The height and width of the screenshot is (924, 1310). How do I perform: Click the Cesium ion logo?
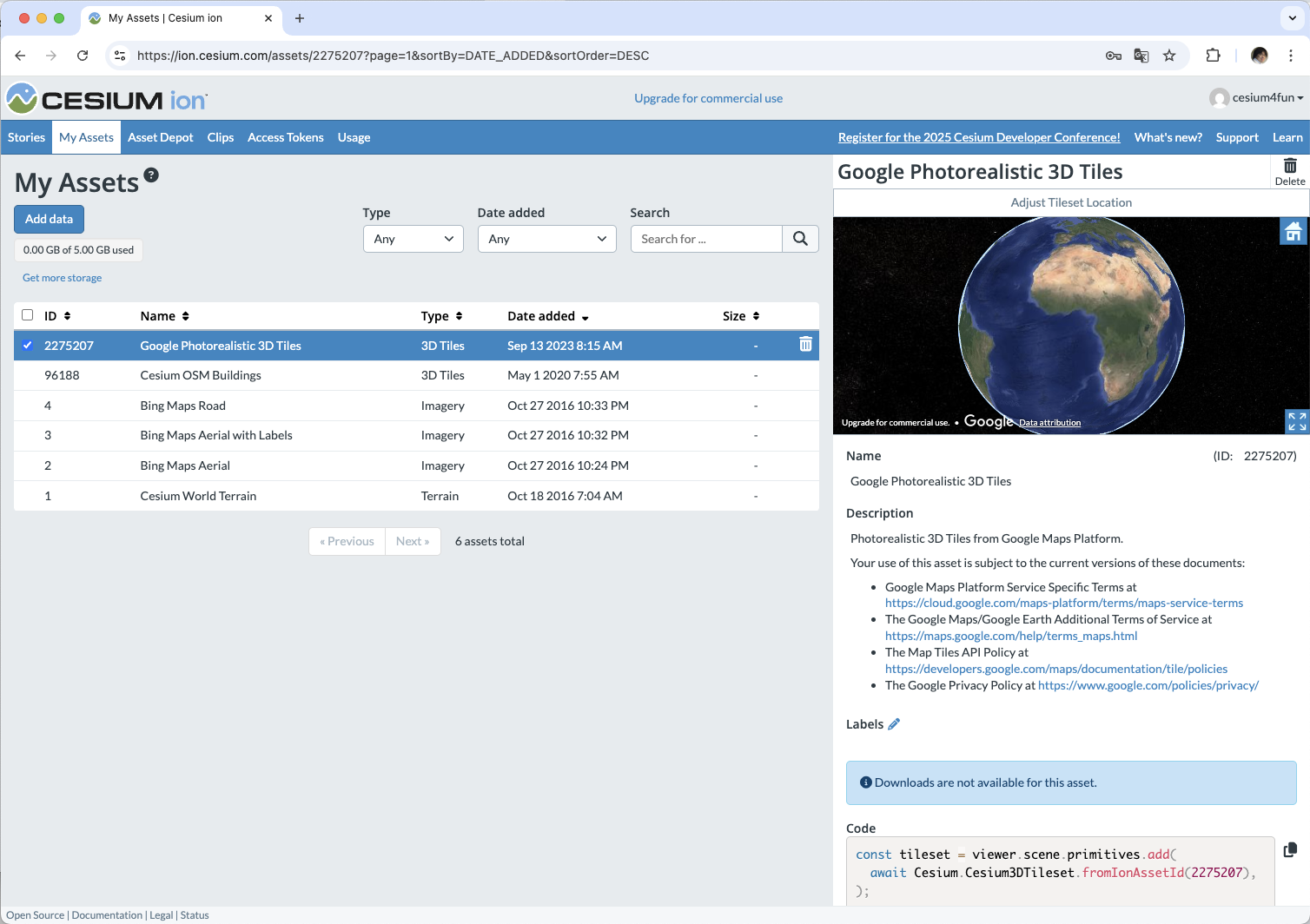click(106, 99)
